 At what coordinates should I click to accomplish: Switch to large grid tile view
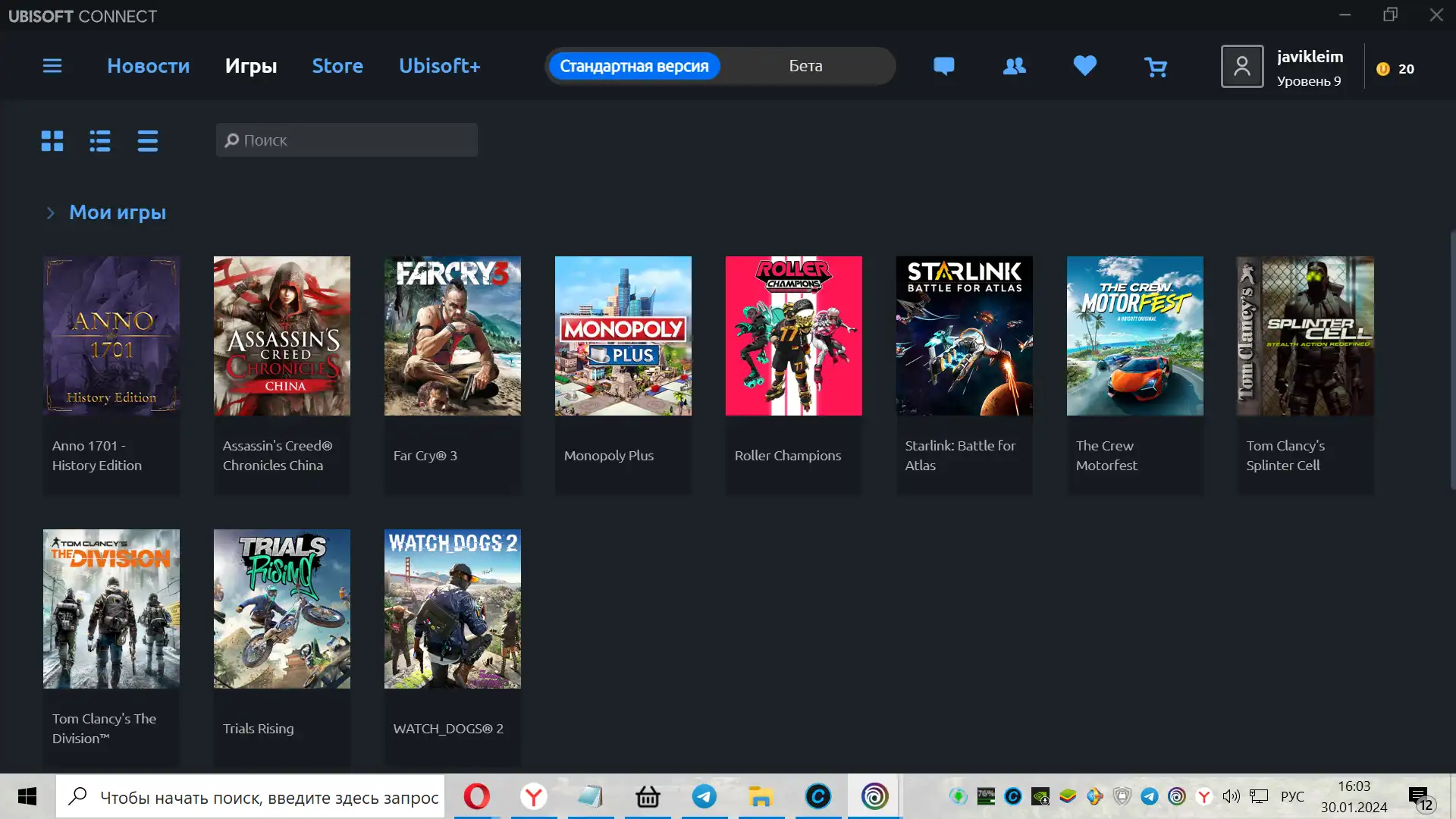coord(52,140)
